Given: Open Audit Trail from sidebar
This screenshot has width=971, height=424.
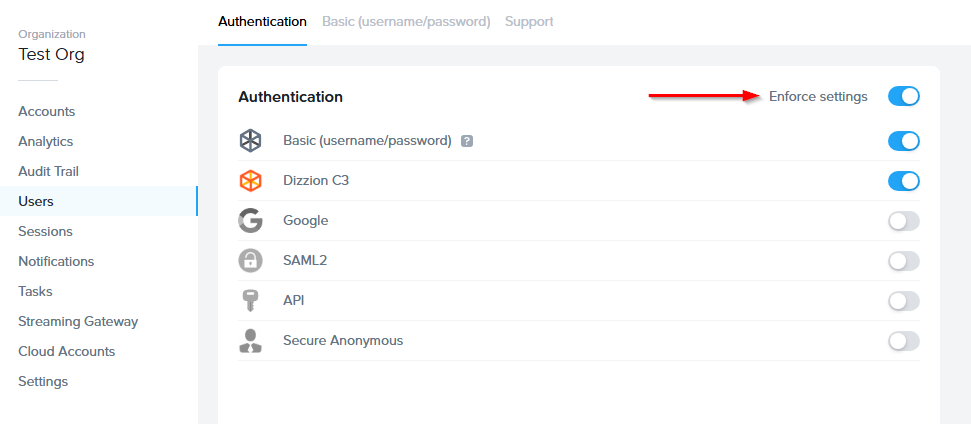Looking at the screenshot, I should (x=48, y=171).
